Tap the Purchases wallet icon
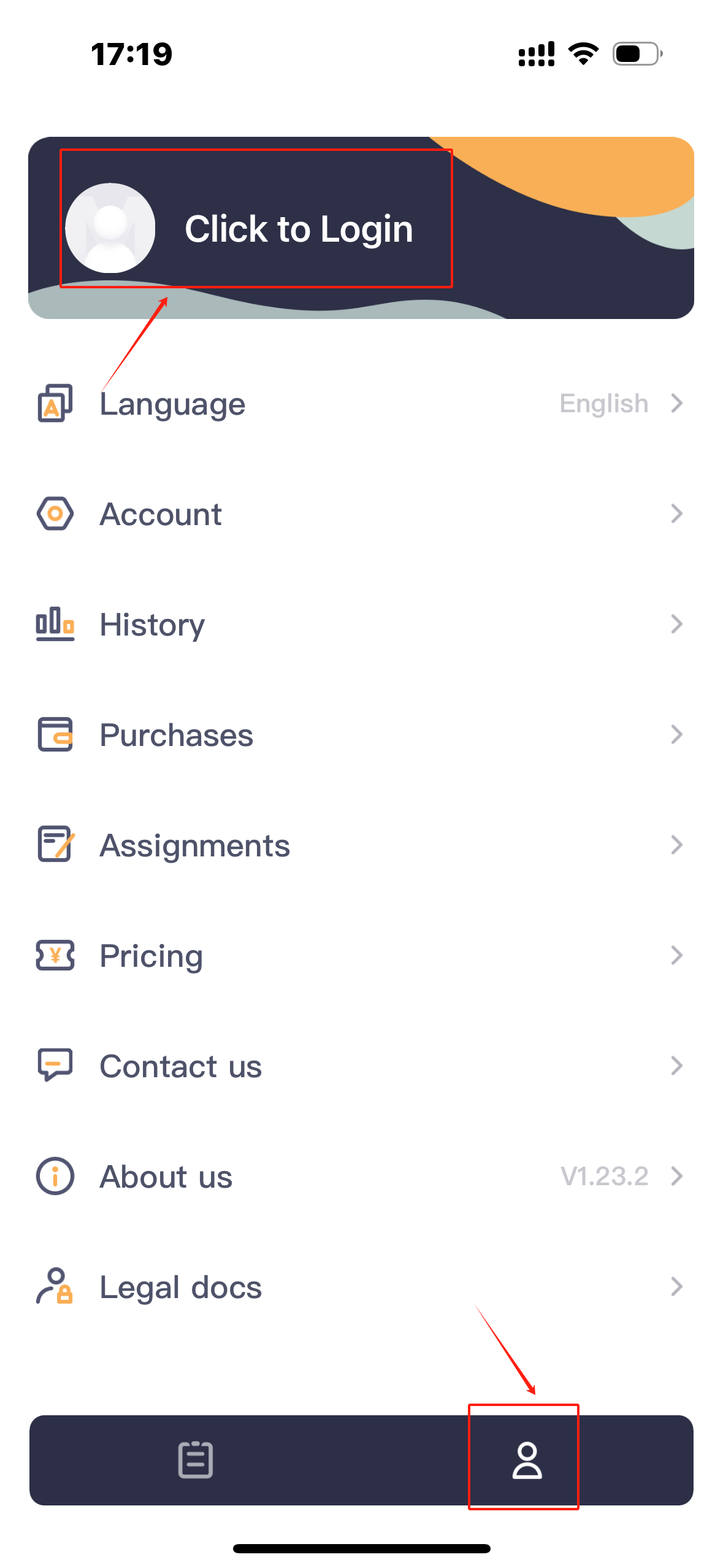The image size is (723, 1568). pos(55,734)
